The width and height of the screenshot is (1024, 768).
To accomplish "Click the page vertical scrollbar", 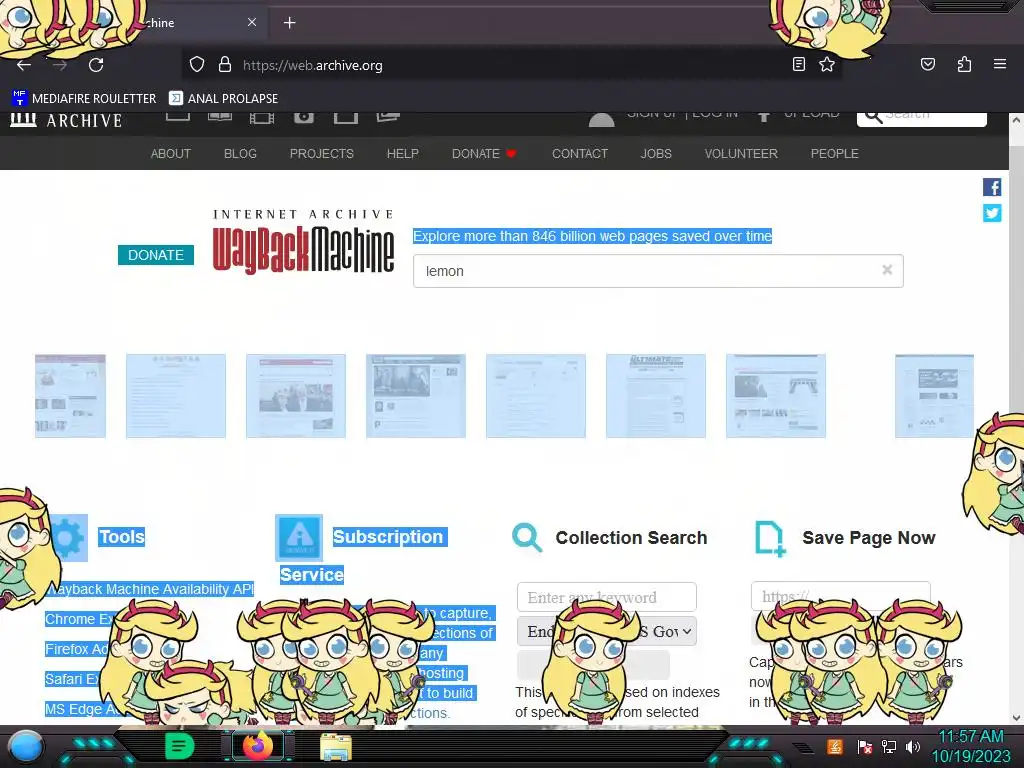I will tap(1016, 418).
